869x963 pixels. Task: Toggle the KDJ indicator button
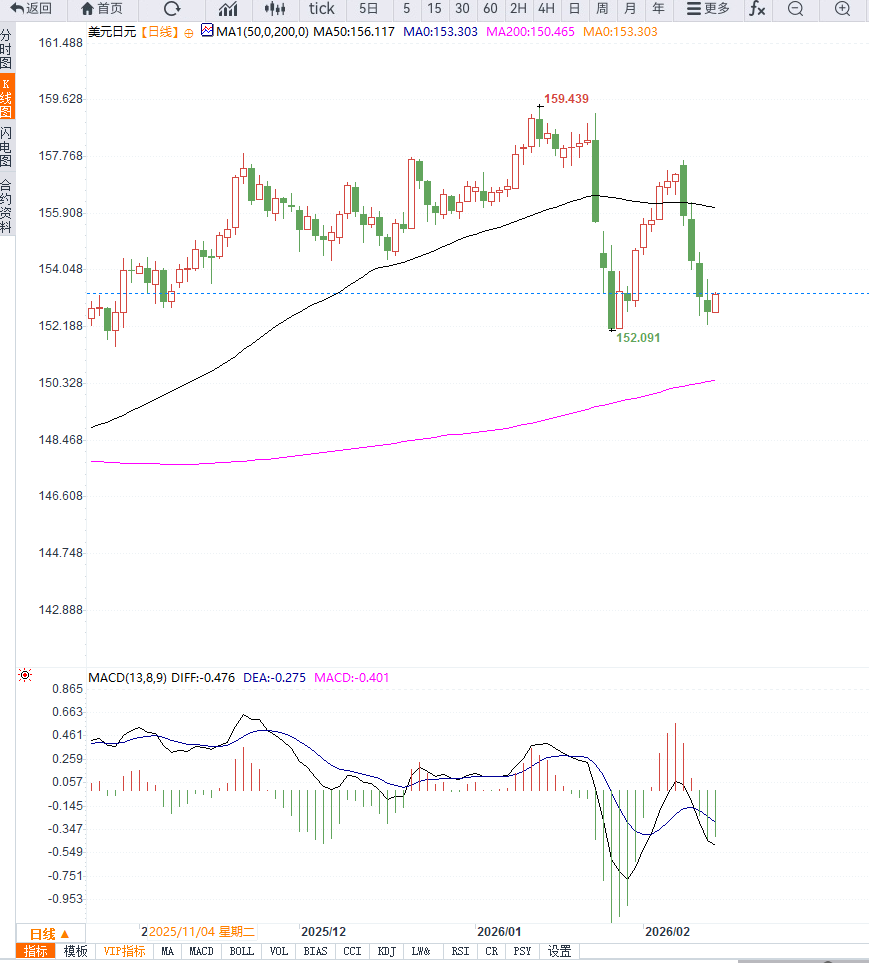click(386, 952)
